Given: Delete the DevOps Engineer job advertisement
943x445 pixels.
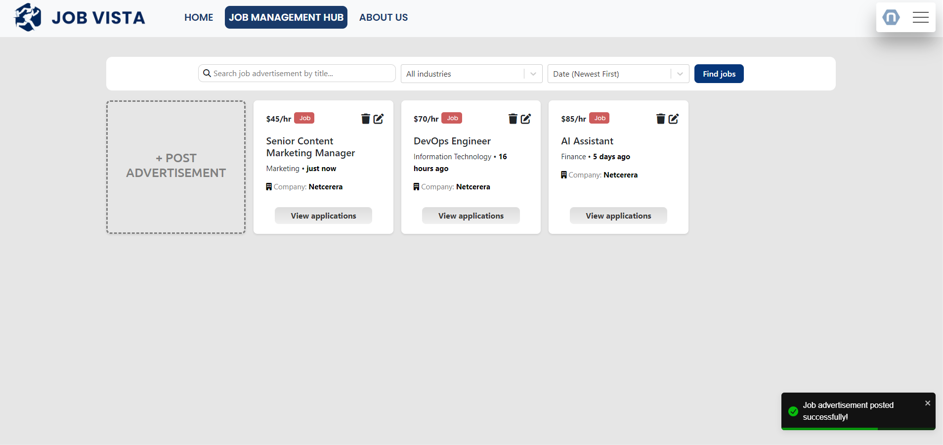Looking at the screenshot, I should [x=512, y=119].
